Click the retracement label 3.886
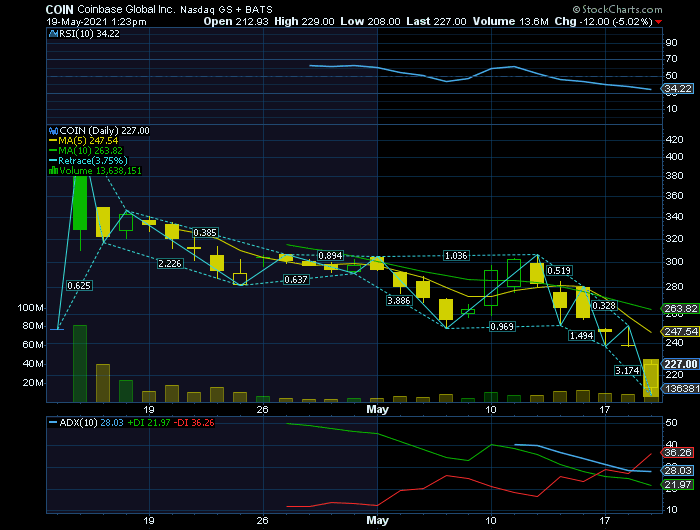The height and width of the screenshot is (530, 700). pyautogui.click(x=399, y=300)
